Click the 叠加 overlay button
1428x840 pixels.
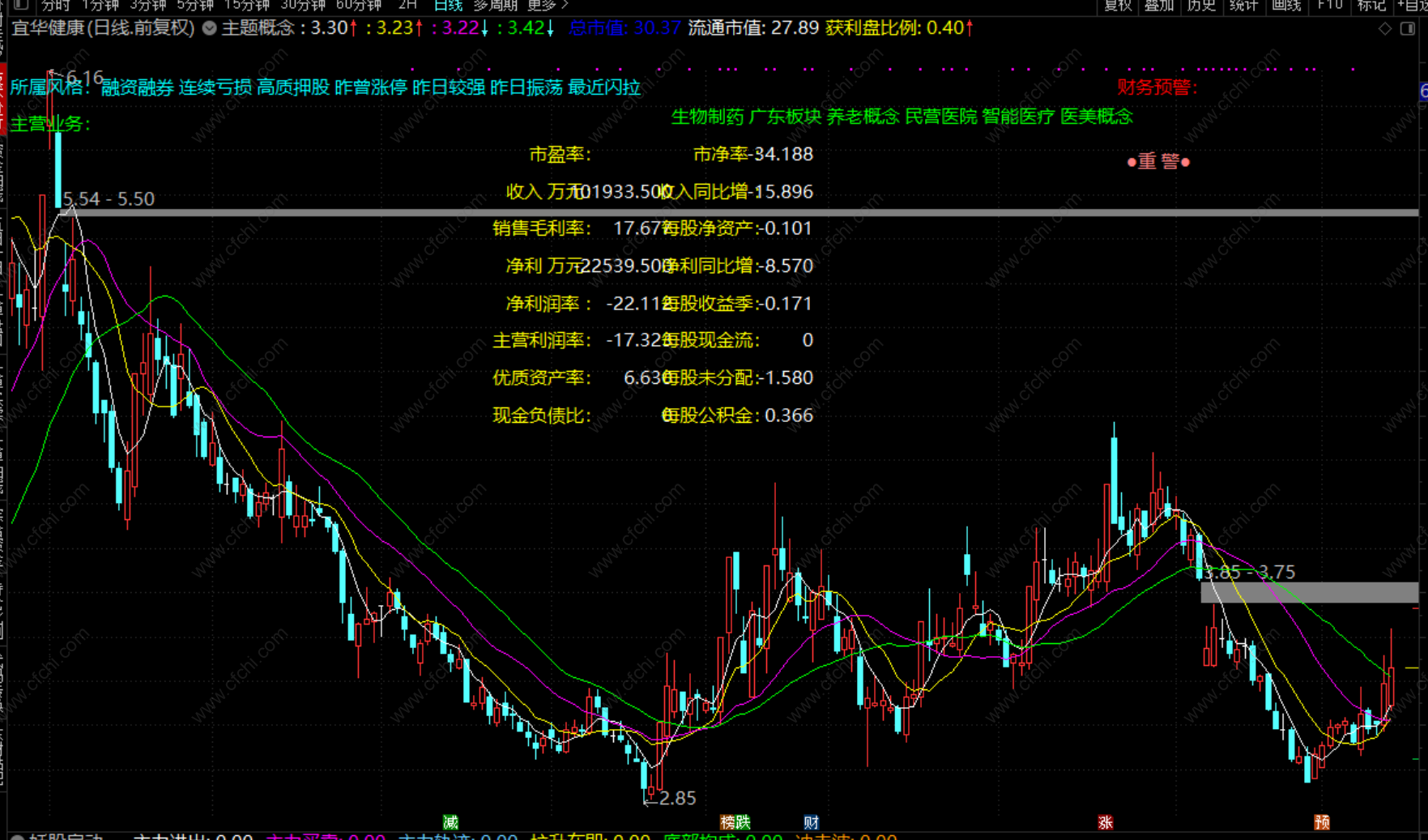(1159, 5)
